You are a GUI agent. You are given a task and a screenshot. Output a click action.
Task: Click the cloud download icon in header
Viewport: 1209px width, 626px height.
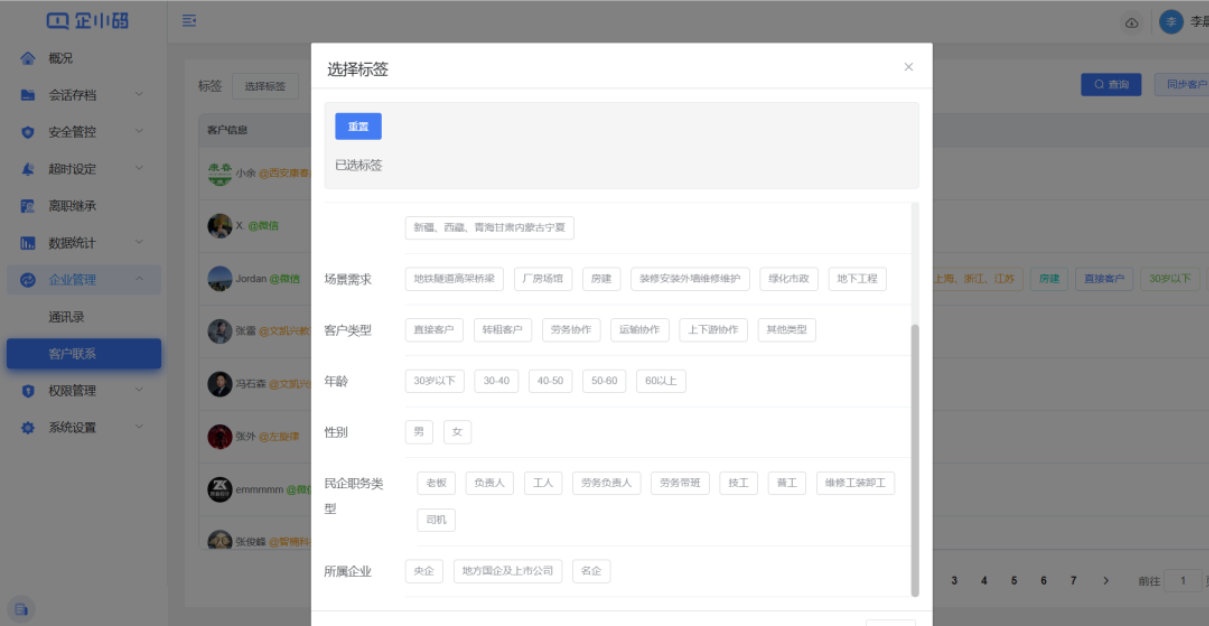1131,23
